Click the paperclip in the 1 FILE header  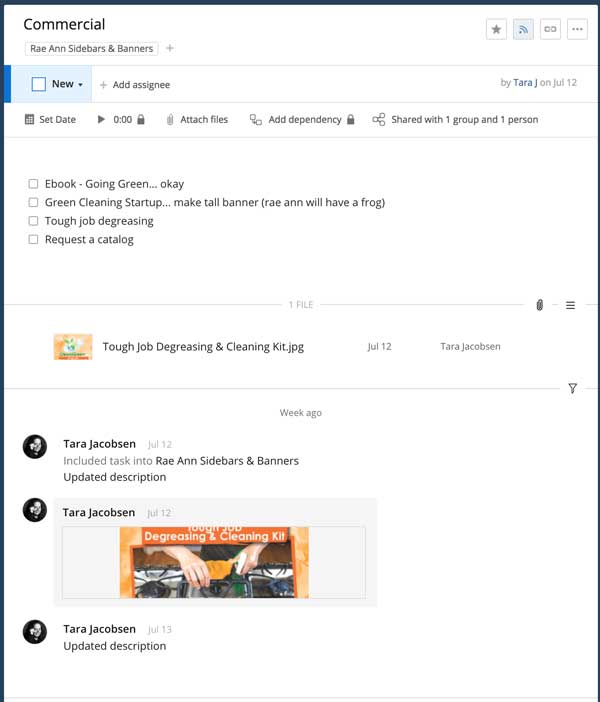[540, 305]
